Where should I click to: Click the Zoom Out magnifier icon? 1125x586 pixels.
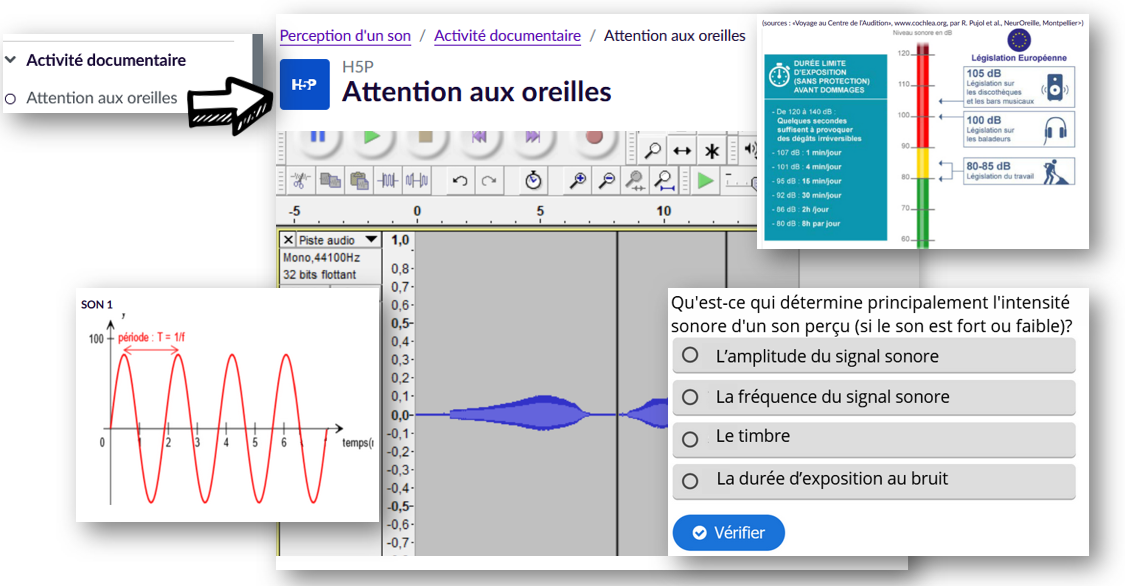pos(606,181)
